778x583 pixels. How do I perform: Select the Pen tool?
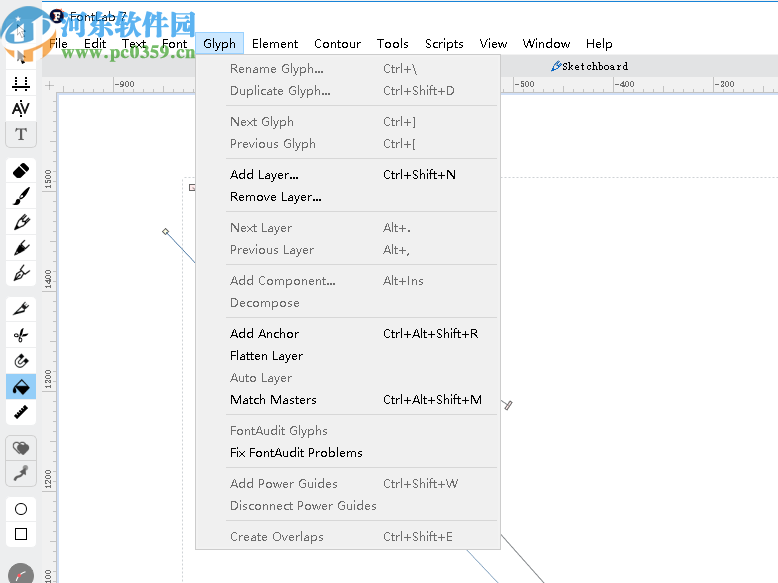[x=21, y=248]
